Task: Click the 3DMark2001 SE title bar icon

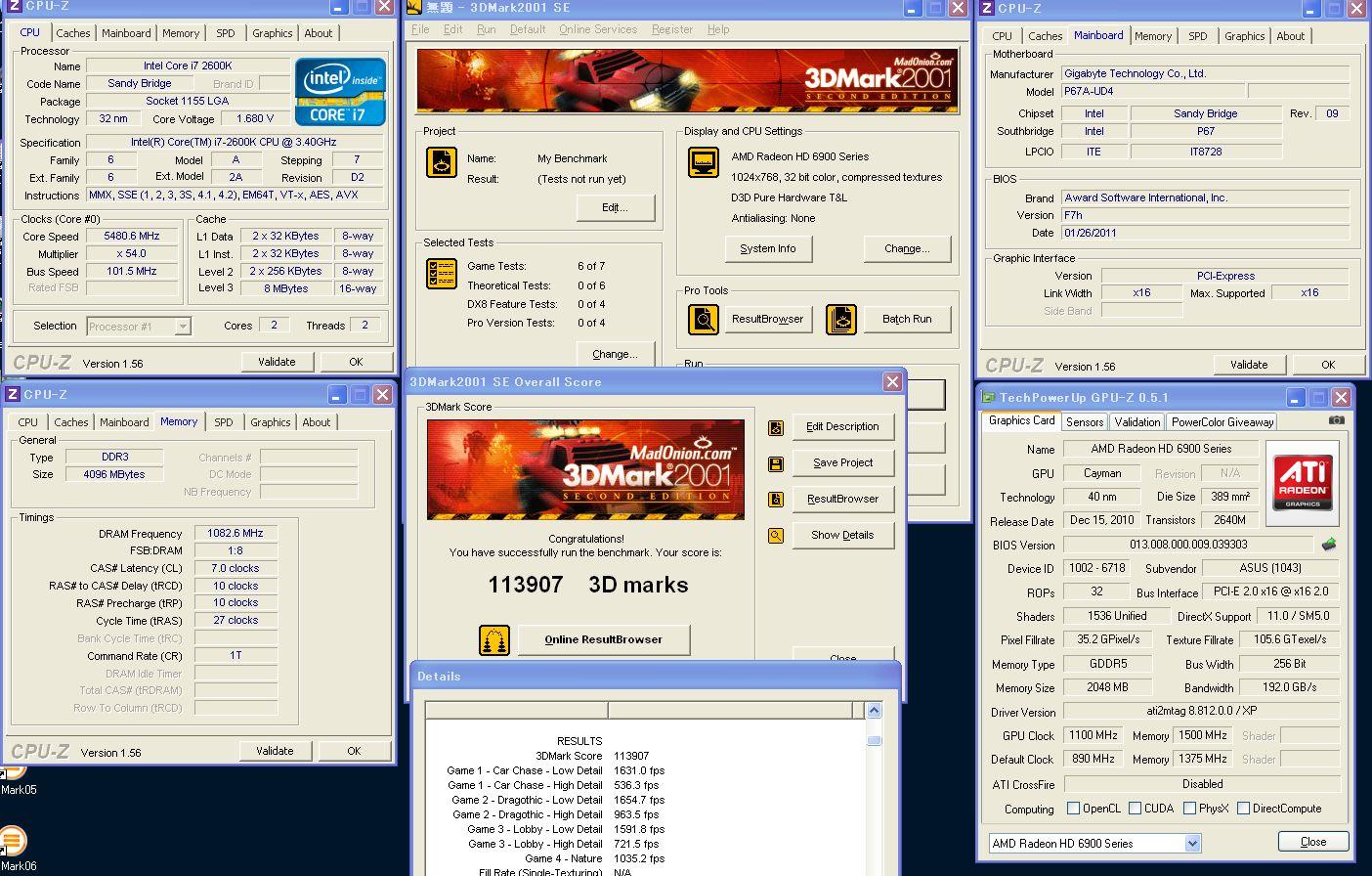Action: (x=413, y=8)
